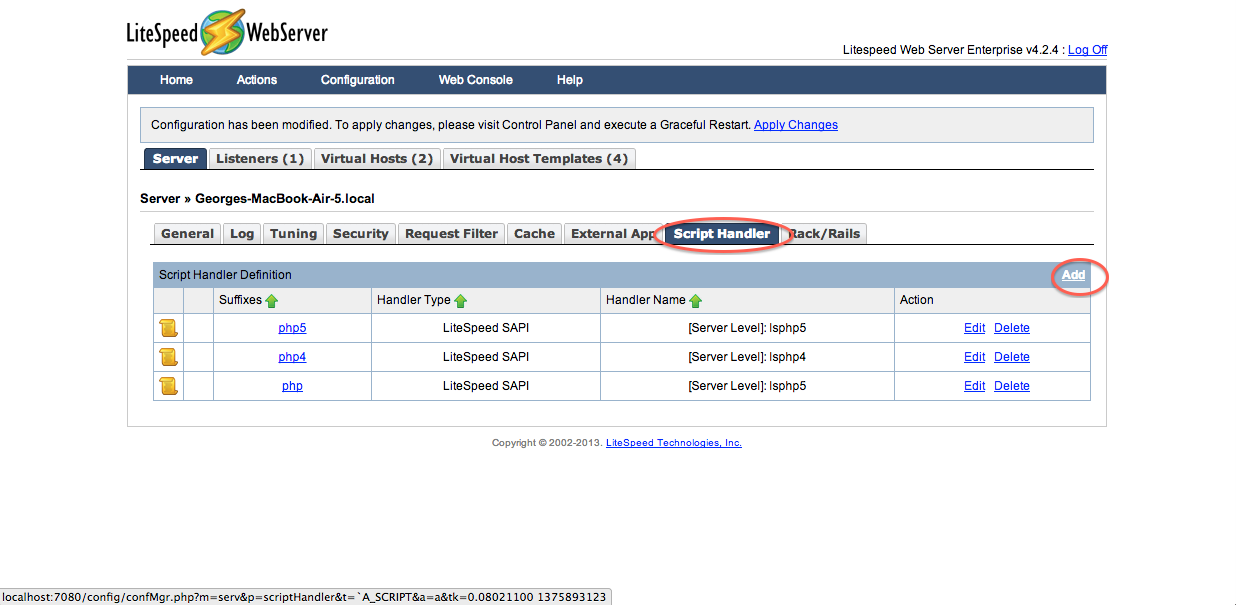1236x605 pixels.
Task: Click the script icon in the php4 row
Action: (x=168, y=357)
